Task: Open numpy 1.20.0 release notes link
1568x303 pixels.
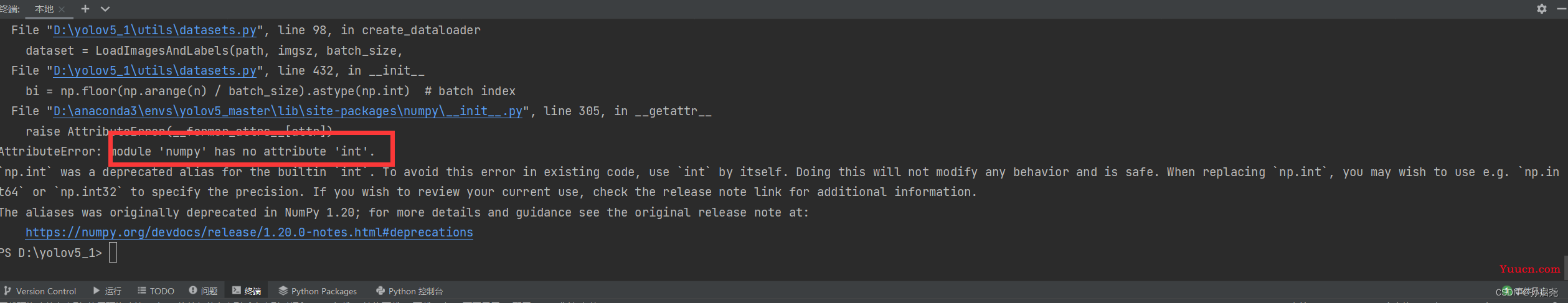Action: coord(249,232)
